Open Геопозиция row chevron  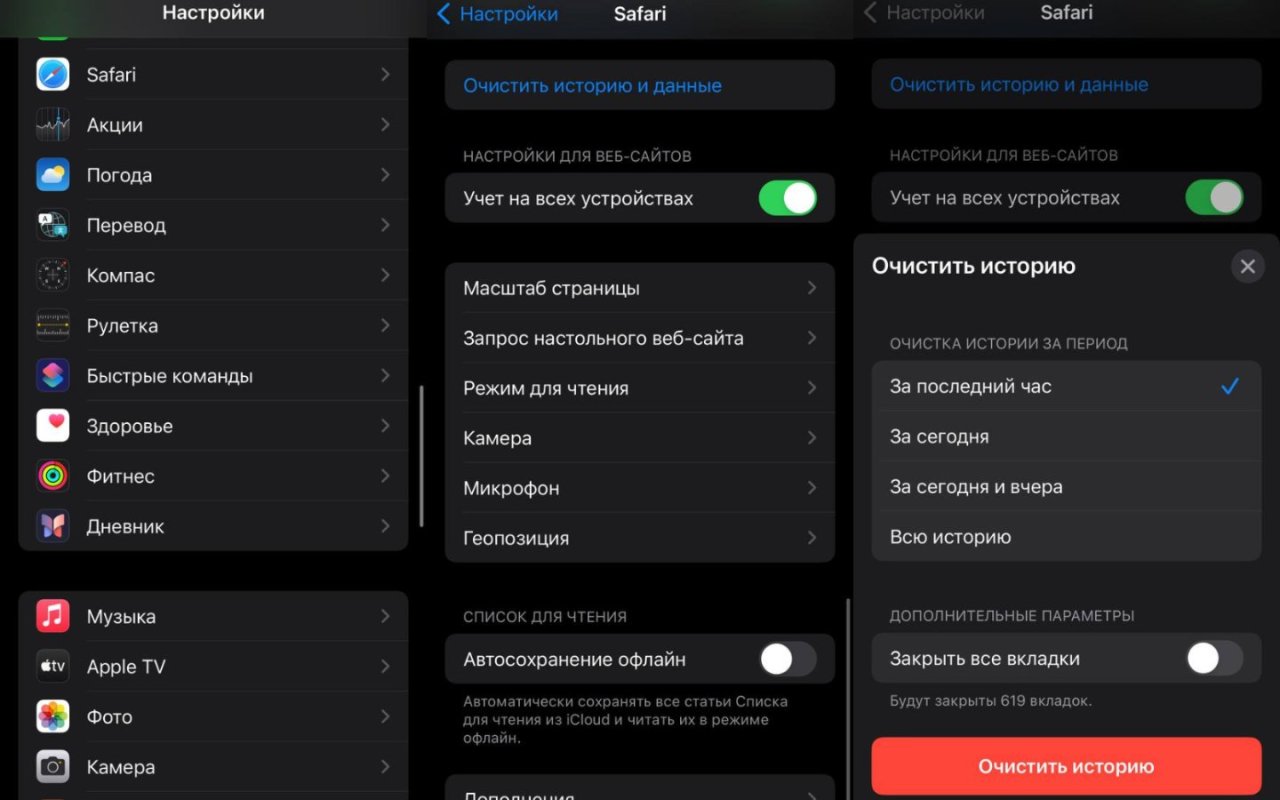pyautogui.click(x=812, y=538)
